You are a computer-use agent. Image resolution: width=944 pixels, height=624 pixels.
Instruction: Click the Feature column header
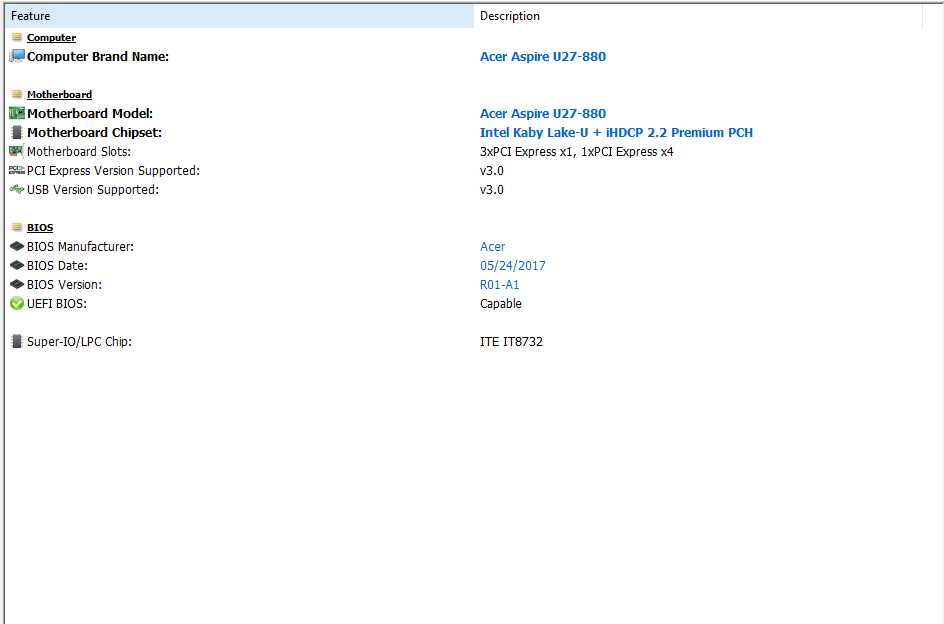click(240, 16)
